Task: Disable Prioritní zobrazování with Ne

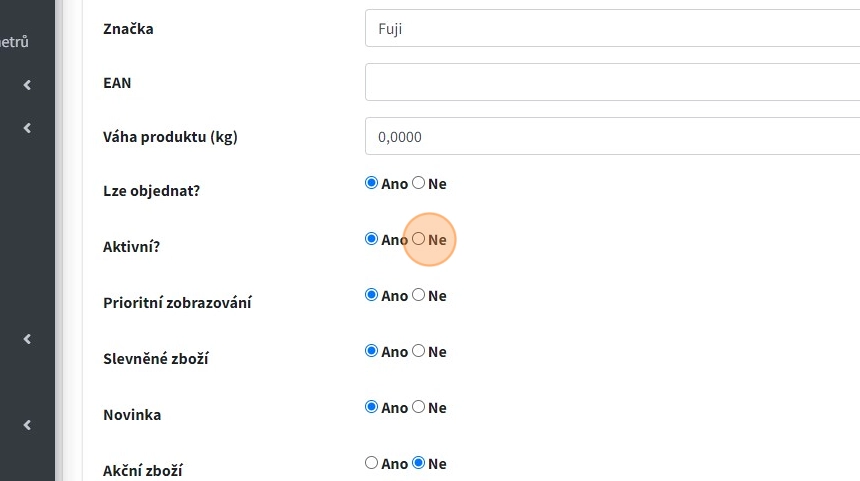Action: coord(419,295)
